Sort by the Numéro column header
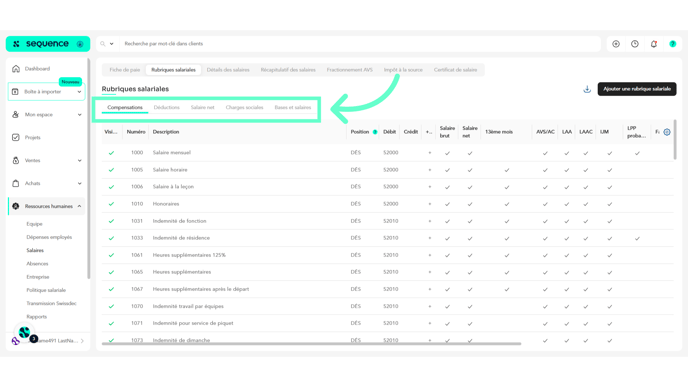Screen dimensions: 688x387 136,132
